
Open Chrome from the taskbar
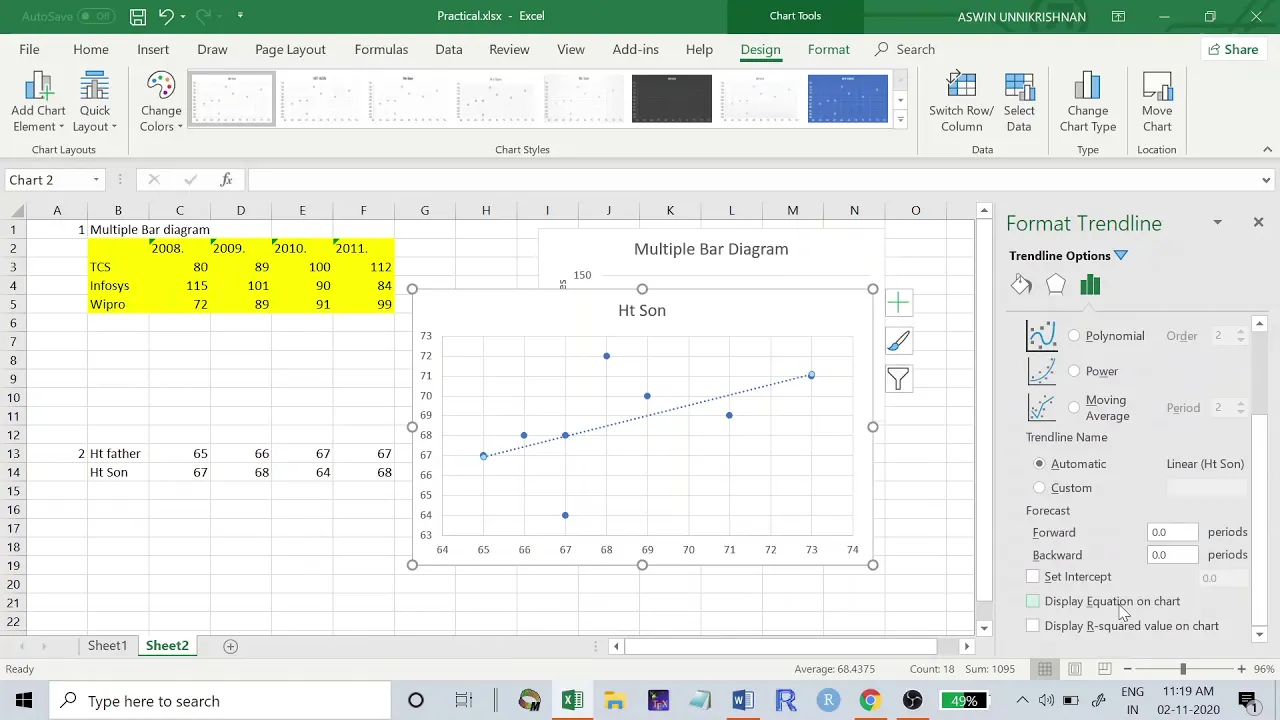click(x=870, y=700)
